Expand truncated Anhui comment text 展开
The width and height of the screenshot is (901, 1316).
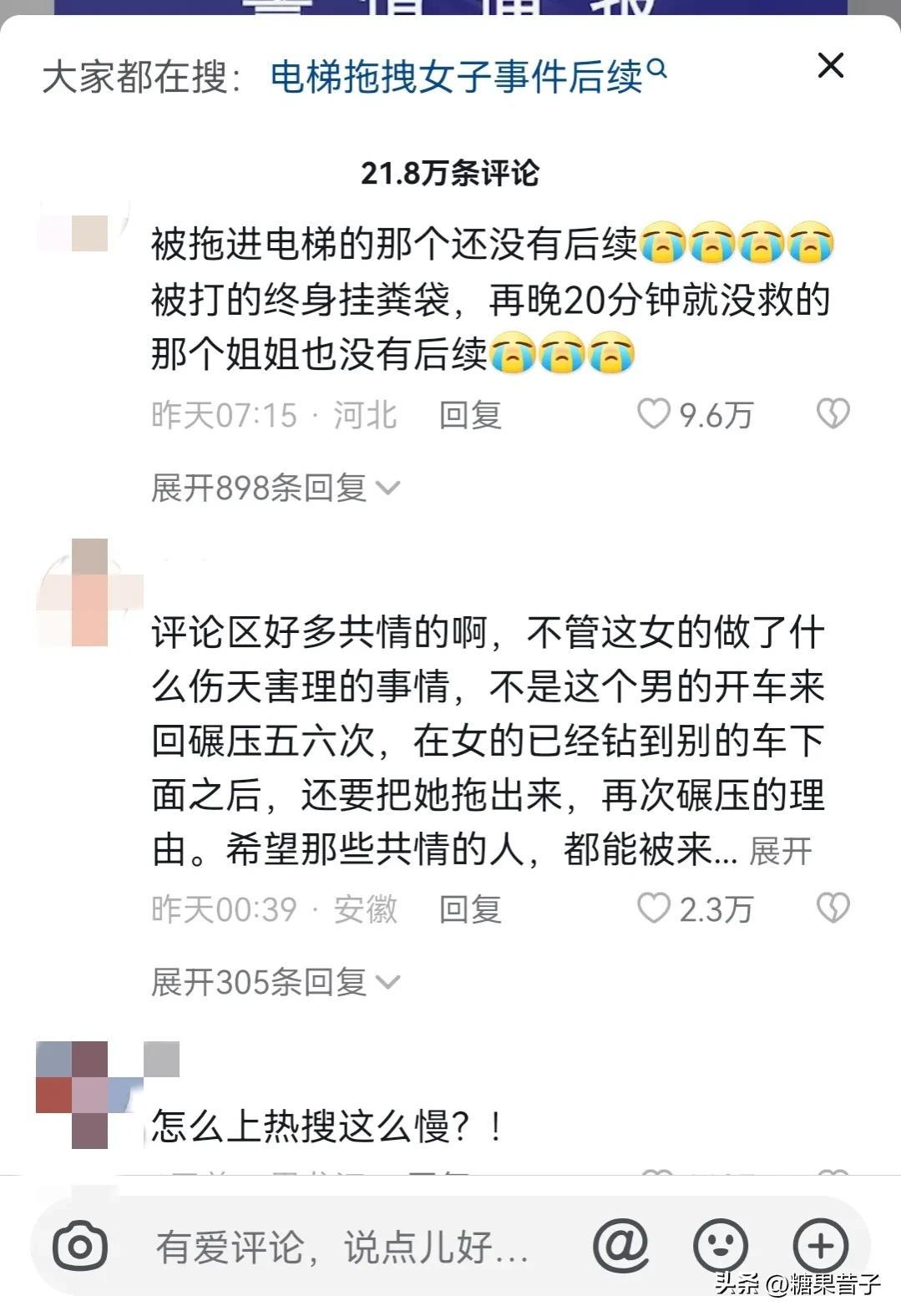(780, 852)
